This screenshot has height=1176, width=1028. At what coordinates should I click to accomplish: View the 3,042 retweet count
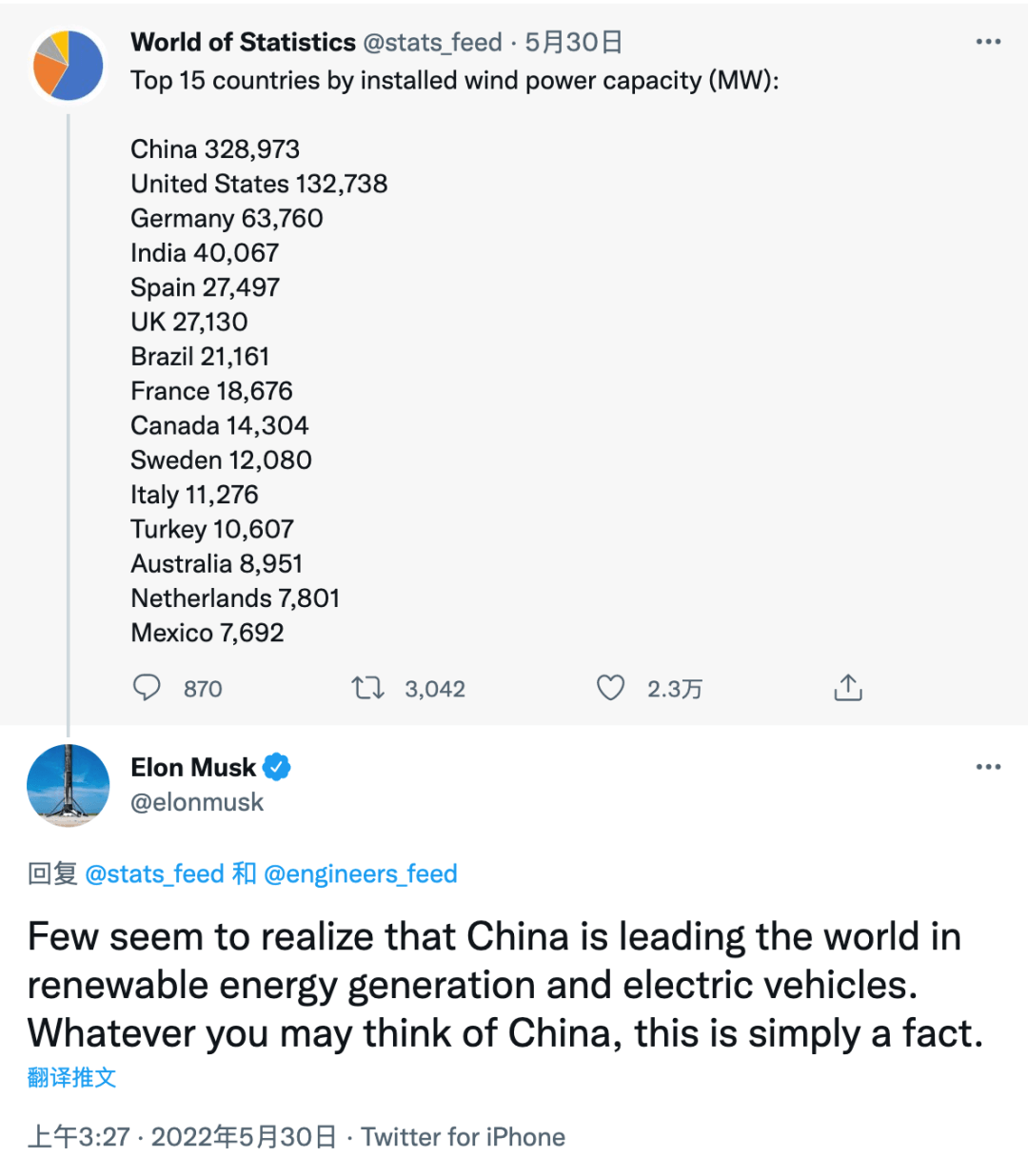point(435,689)
